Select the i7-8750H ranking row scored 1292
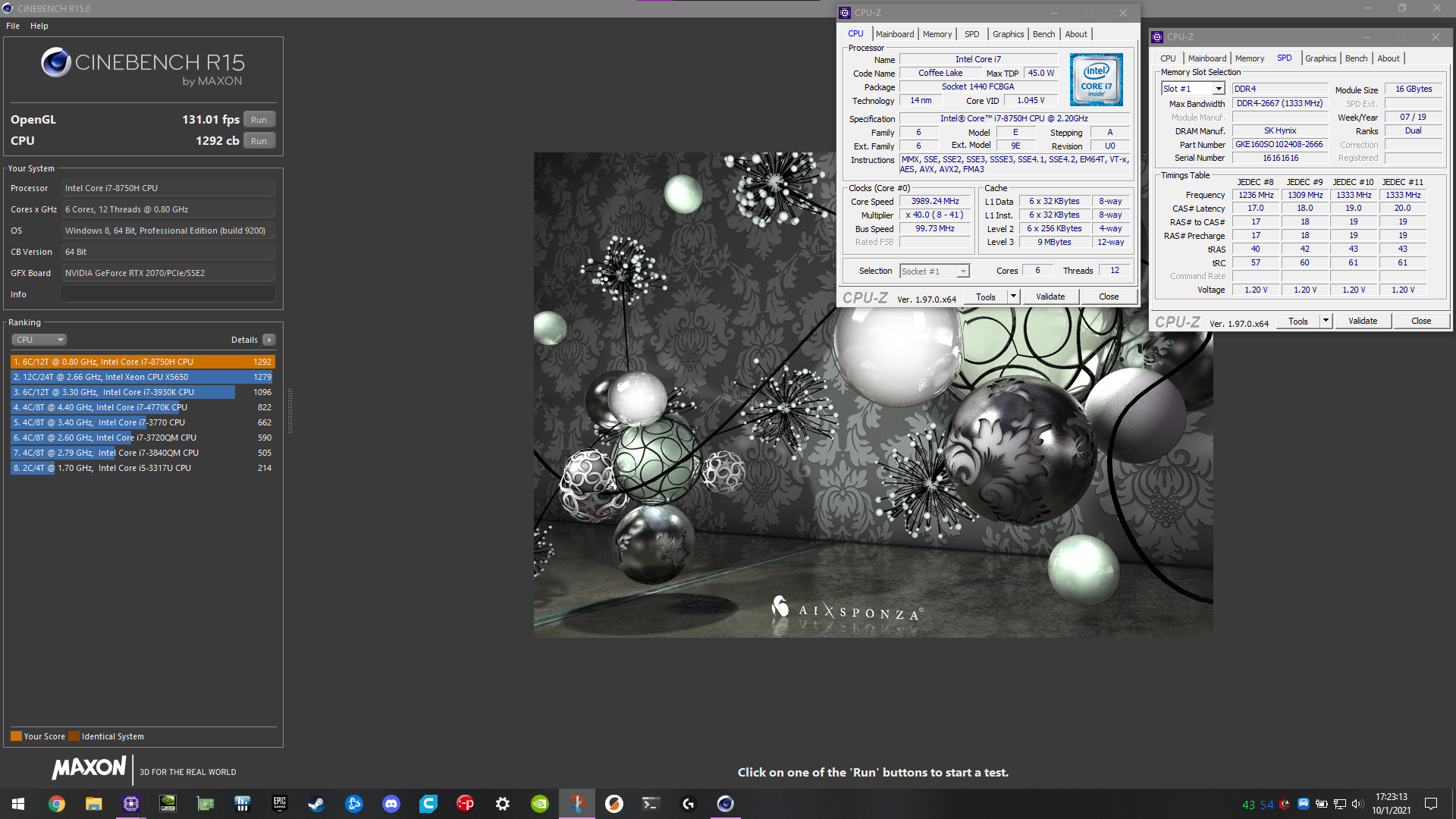Viewport: 1456px width, 819px height. point(143,362)
